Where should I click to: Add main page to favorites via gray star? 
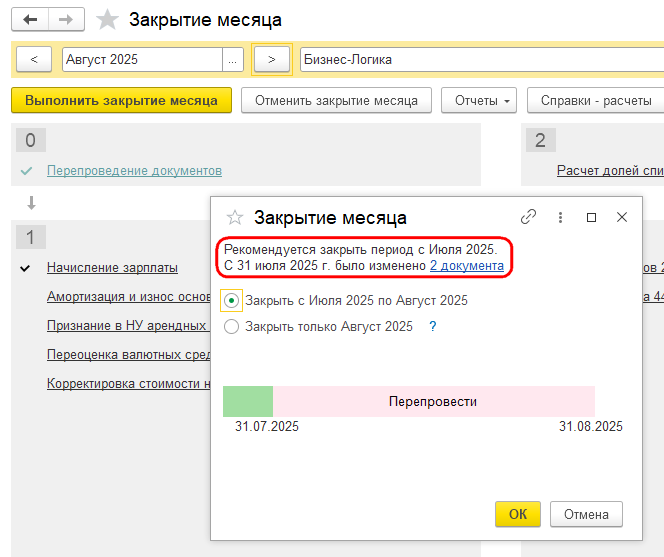click(107, 20)
